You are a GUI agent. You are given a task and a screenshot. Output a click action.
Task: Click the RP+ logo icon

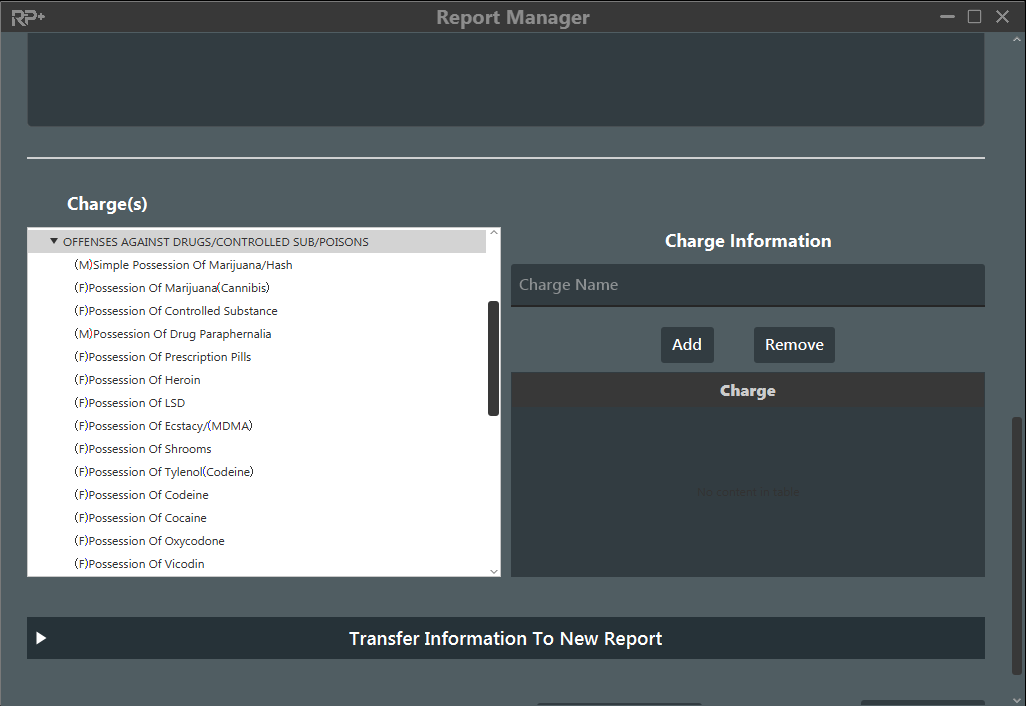pos(28,17)
